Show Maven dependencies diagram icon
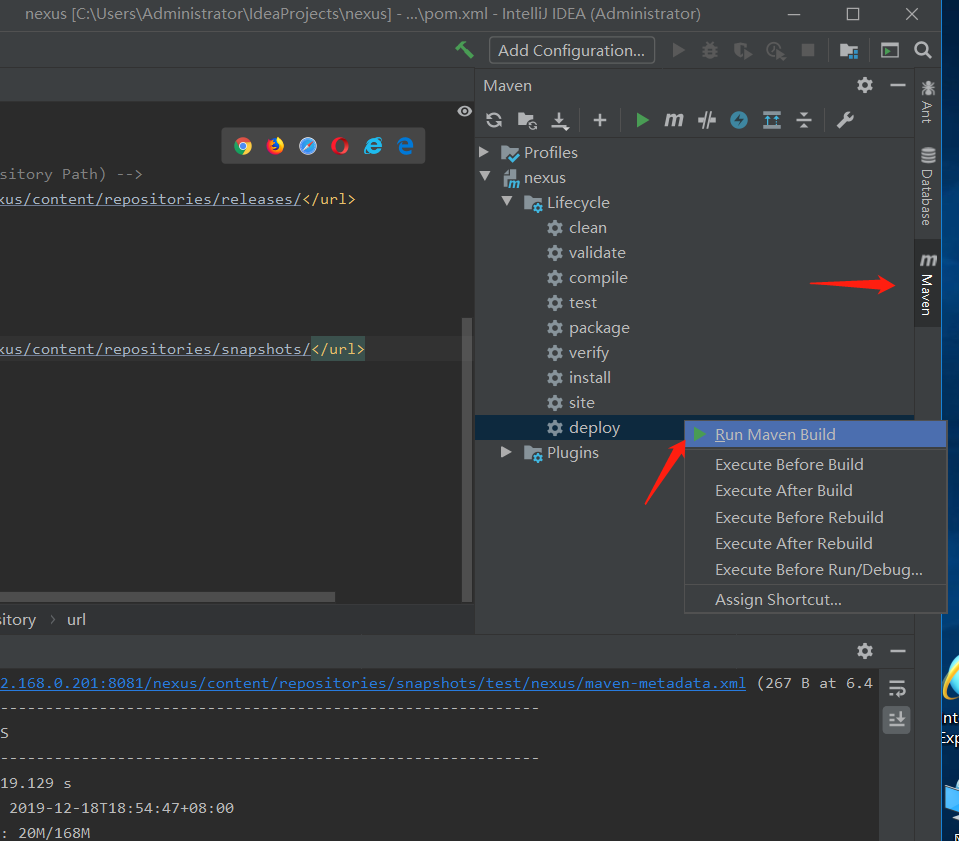Image resolution: width=959 pixels, height=841 pixels. click(772, 120)
